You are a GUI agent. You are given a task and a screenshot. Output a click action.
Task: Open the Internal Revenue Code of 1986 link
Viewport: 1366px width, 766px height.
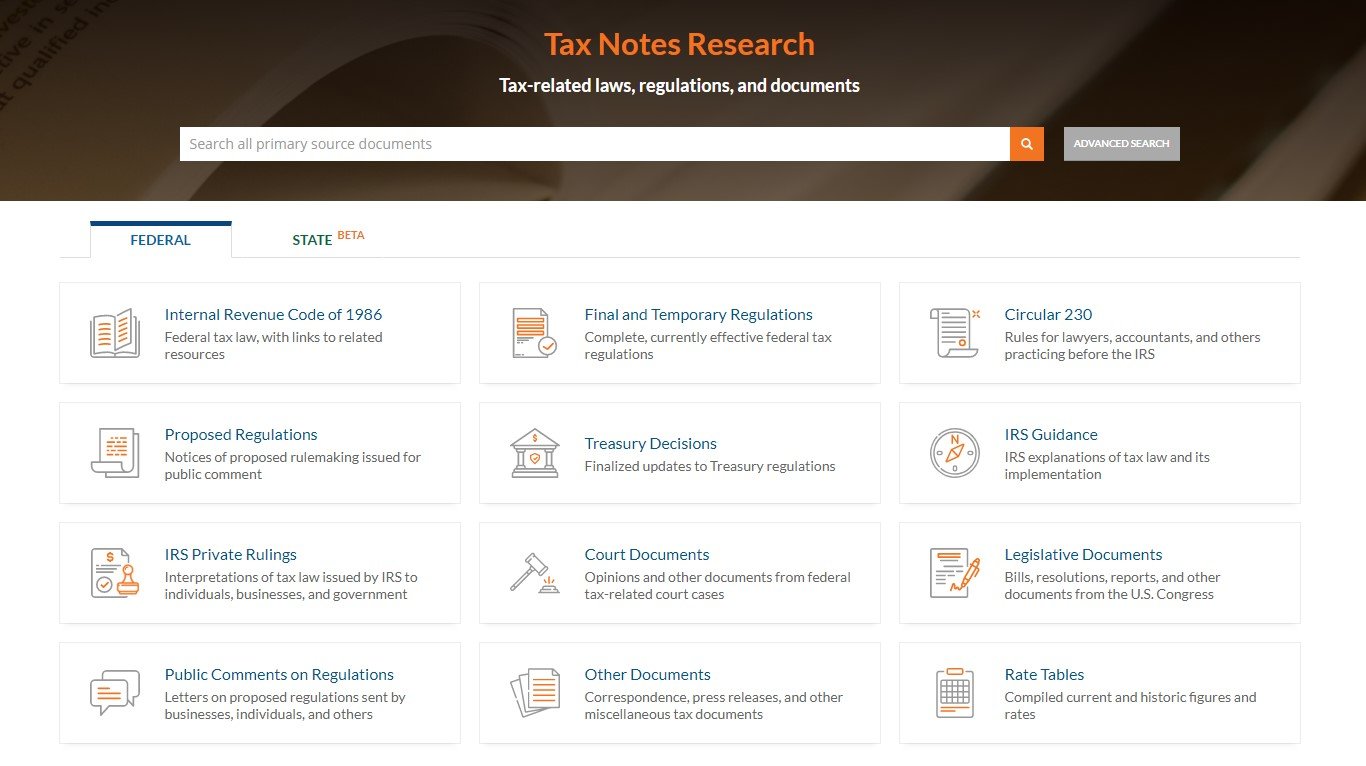click(x=273, y=315)
